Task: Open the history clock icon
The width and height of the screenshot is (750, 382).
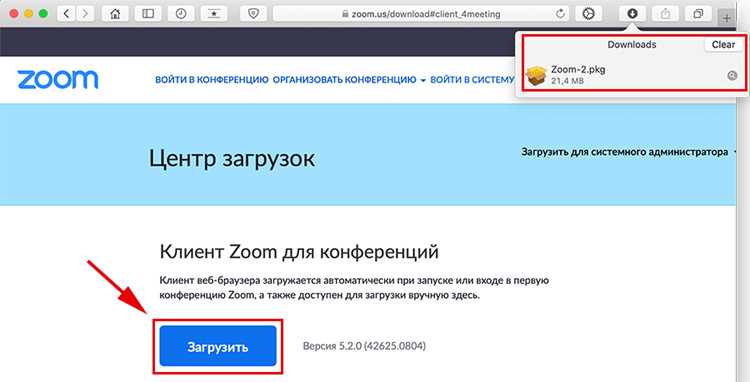Action: tap(181, 14)
